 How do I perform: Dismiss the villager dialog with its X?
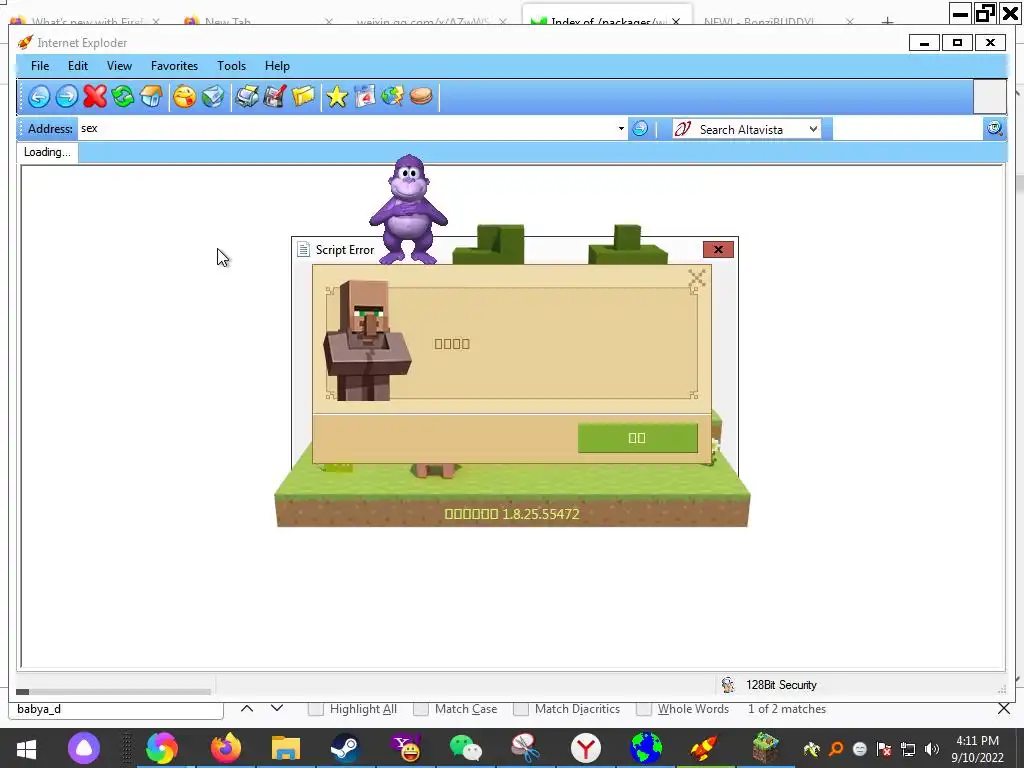(x=697, y=278)
